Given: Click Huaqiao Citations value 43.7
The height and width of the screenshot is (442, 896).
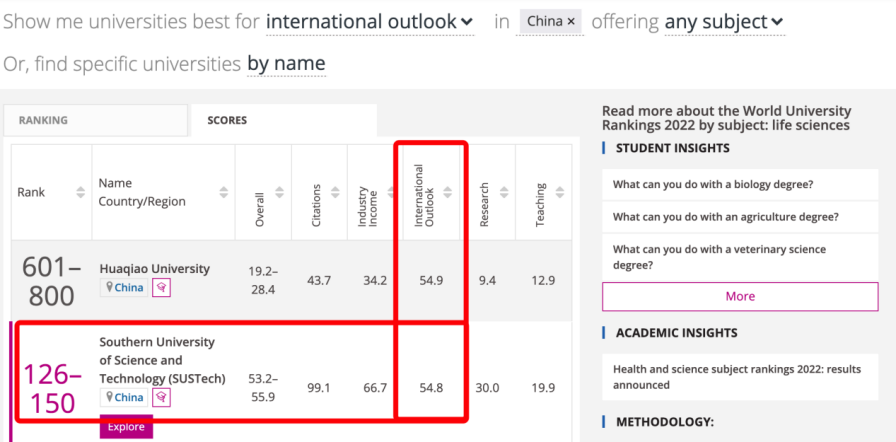Looking at the screenshot, I should click(x=319, y=281).
